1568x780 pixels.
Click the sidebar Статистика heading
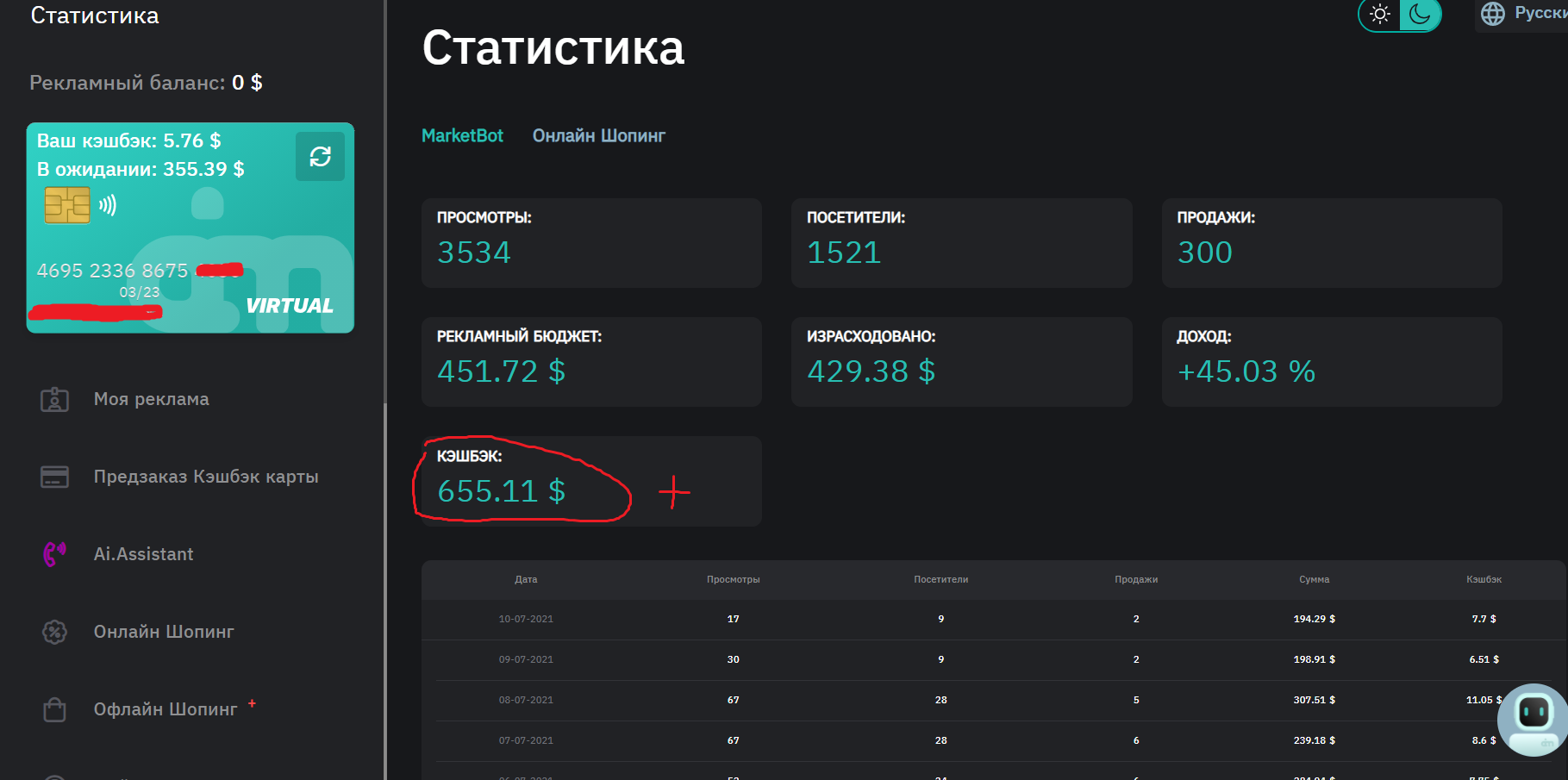95,16
